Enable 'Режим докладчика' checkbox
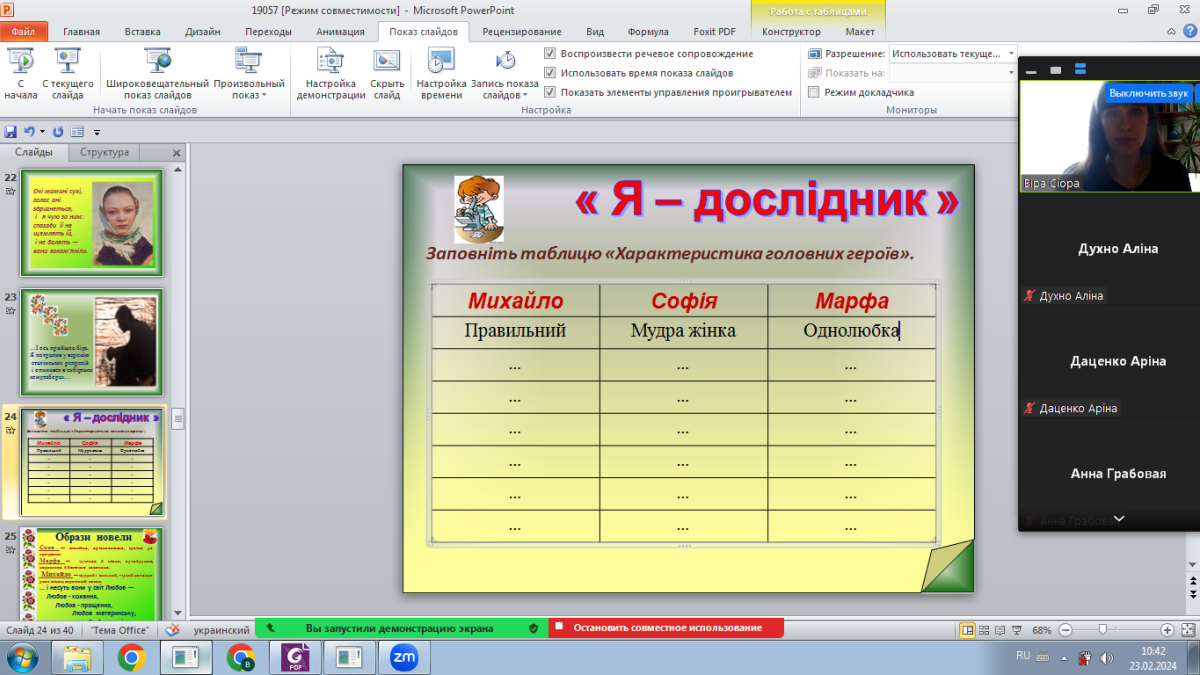Screen dimensions: 1200x675 click(814, 92)
